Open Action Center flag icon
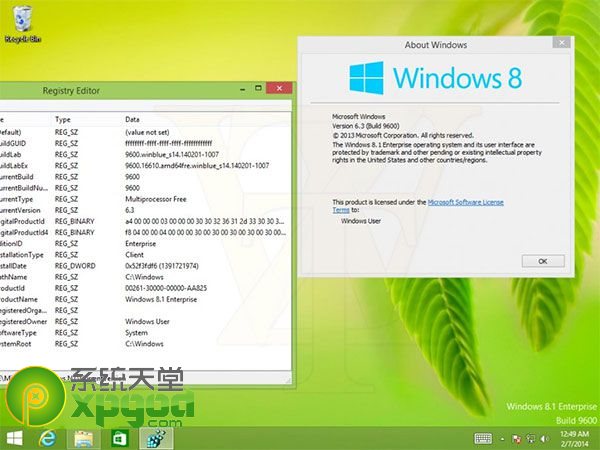Viewport: 600px width, 450px height. 516,439
